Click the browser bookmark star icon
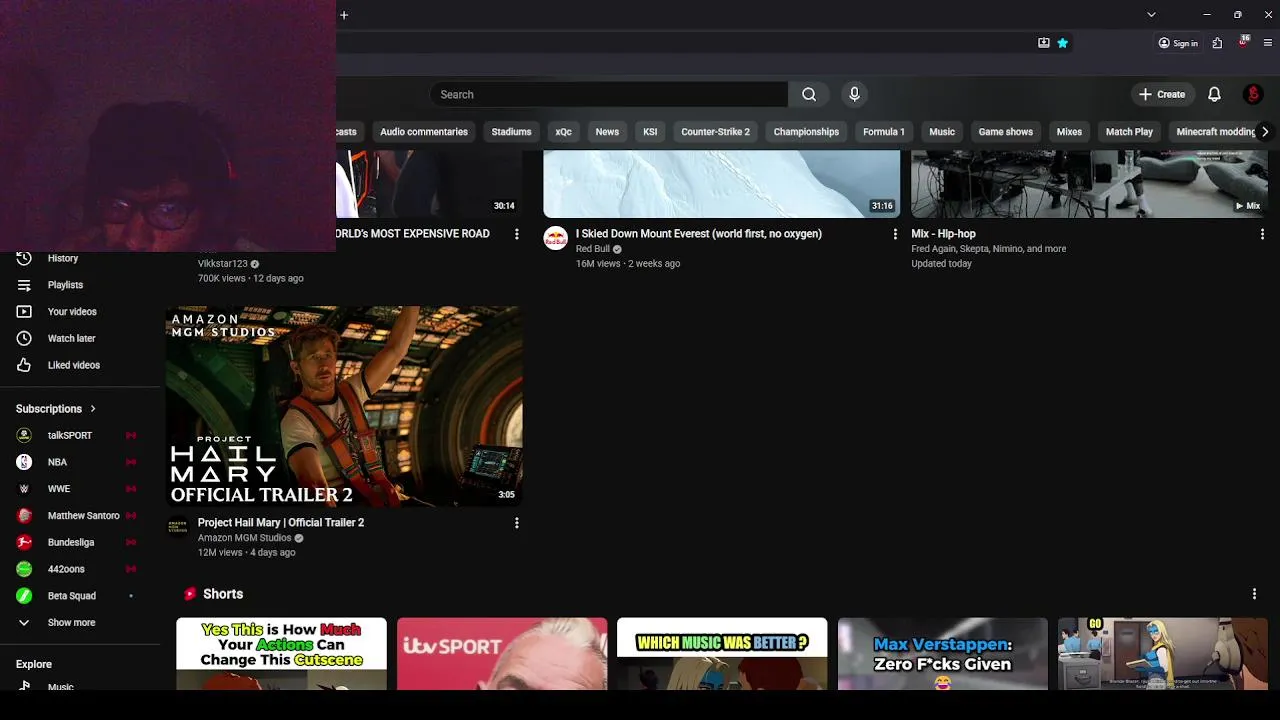 1062,43
